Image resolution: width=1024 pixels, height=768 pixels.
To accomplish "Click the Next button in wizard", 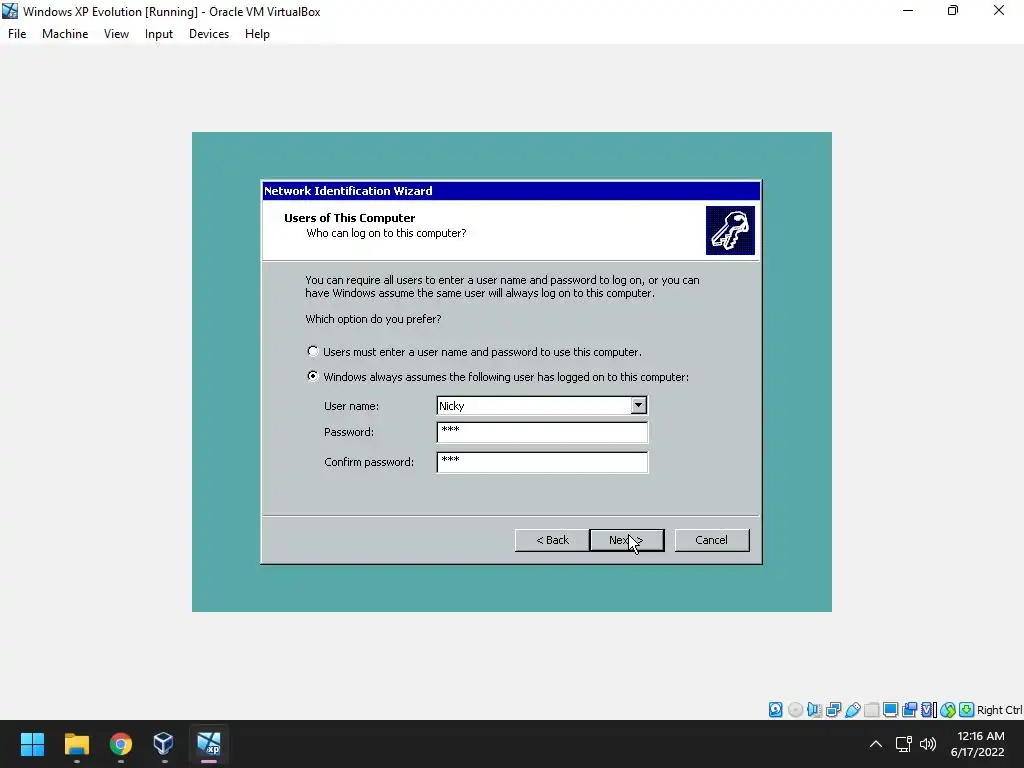I will (626, 540).
